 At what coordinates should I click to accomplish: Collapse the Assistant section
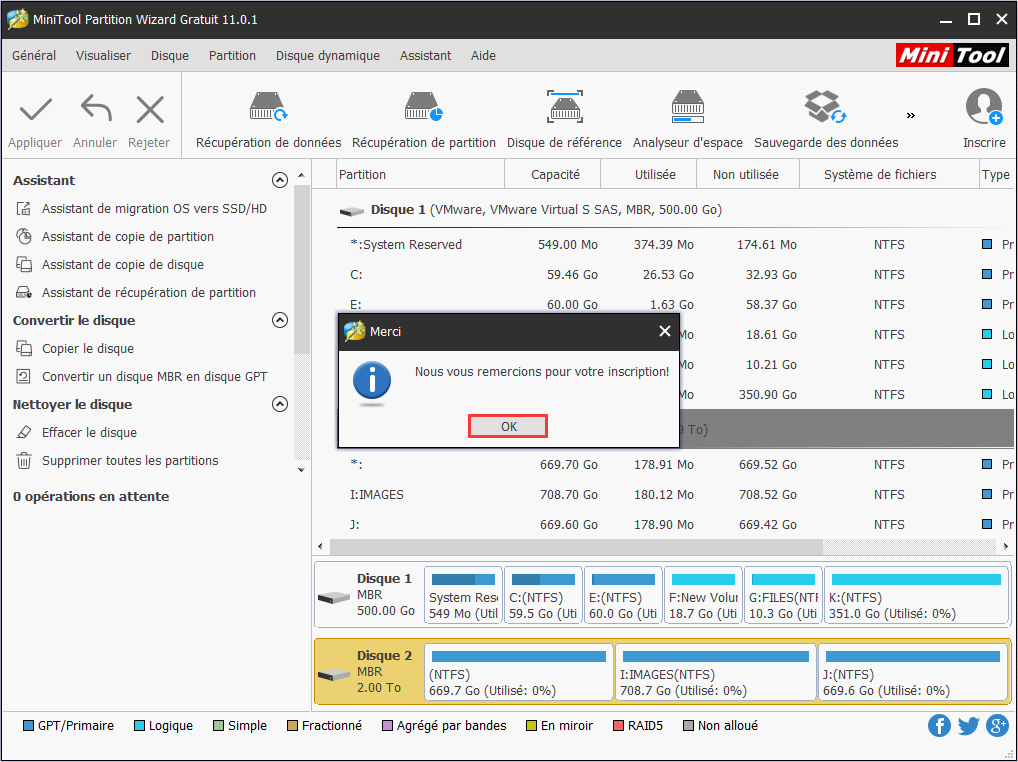[280, 180]
